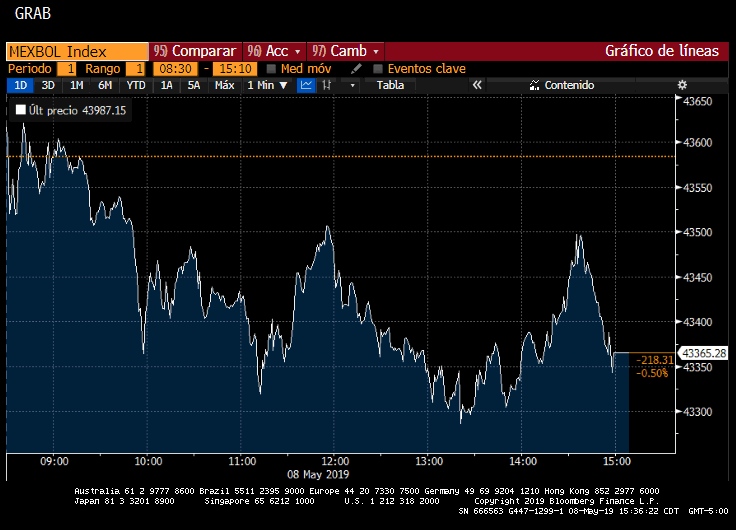Select the line chart type icon
The image size is (736, 530).
306,86
